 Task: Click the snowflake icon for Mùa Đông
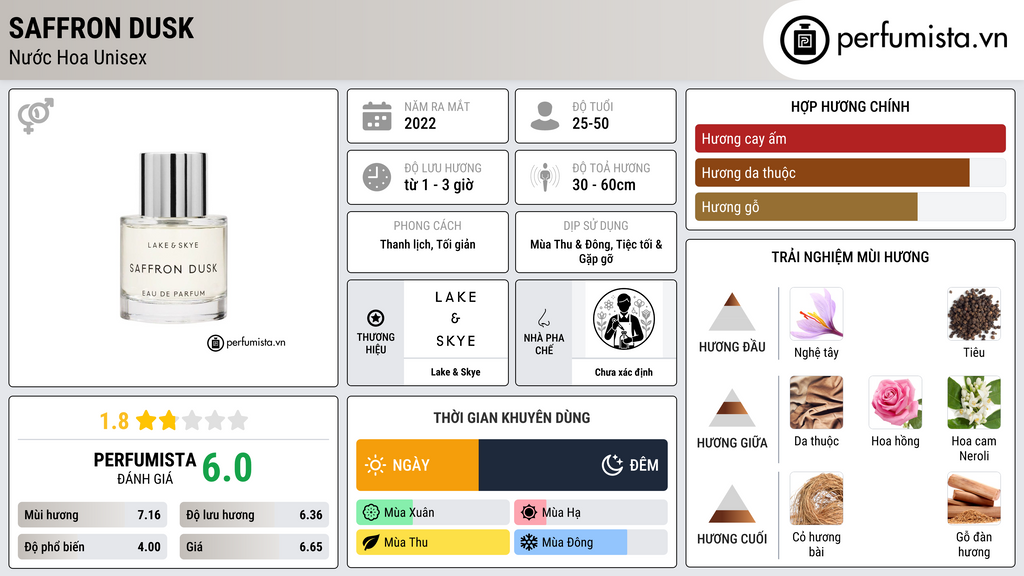click(x=529, y=542)
